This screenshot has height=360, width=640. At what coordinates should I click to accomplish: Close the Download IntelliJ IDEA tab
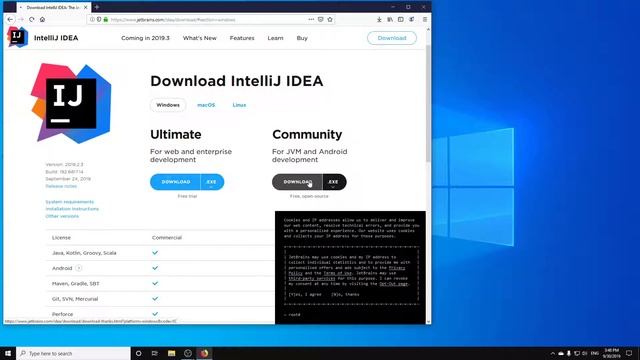point(85,7)
